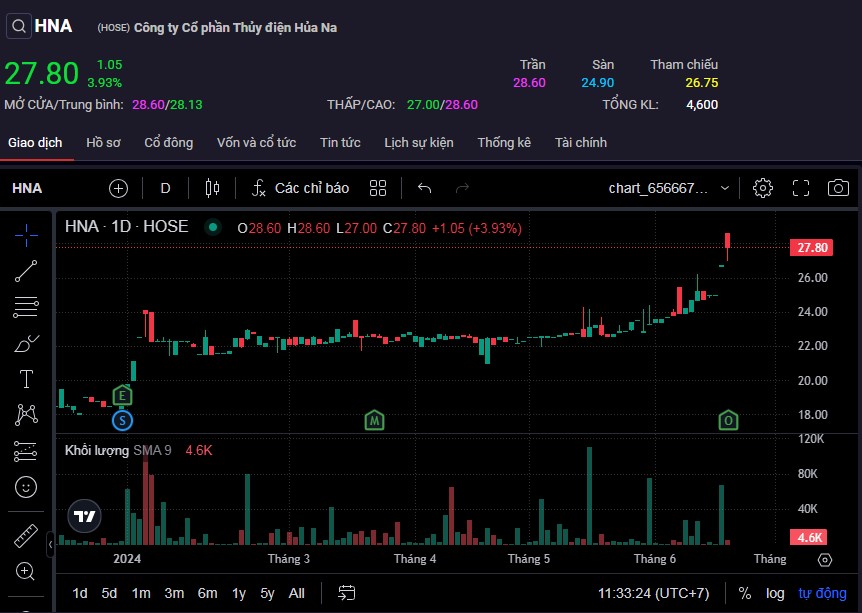
Task: Select the brush drawing tool
Action: pyautogui.click(x=27, y=343)
